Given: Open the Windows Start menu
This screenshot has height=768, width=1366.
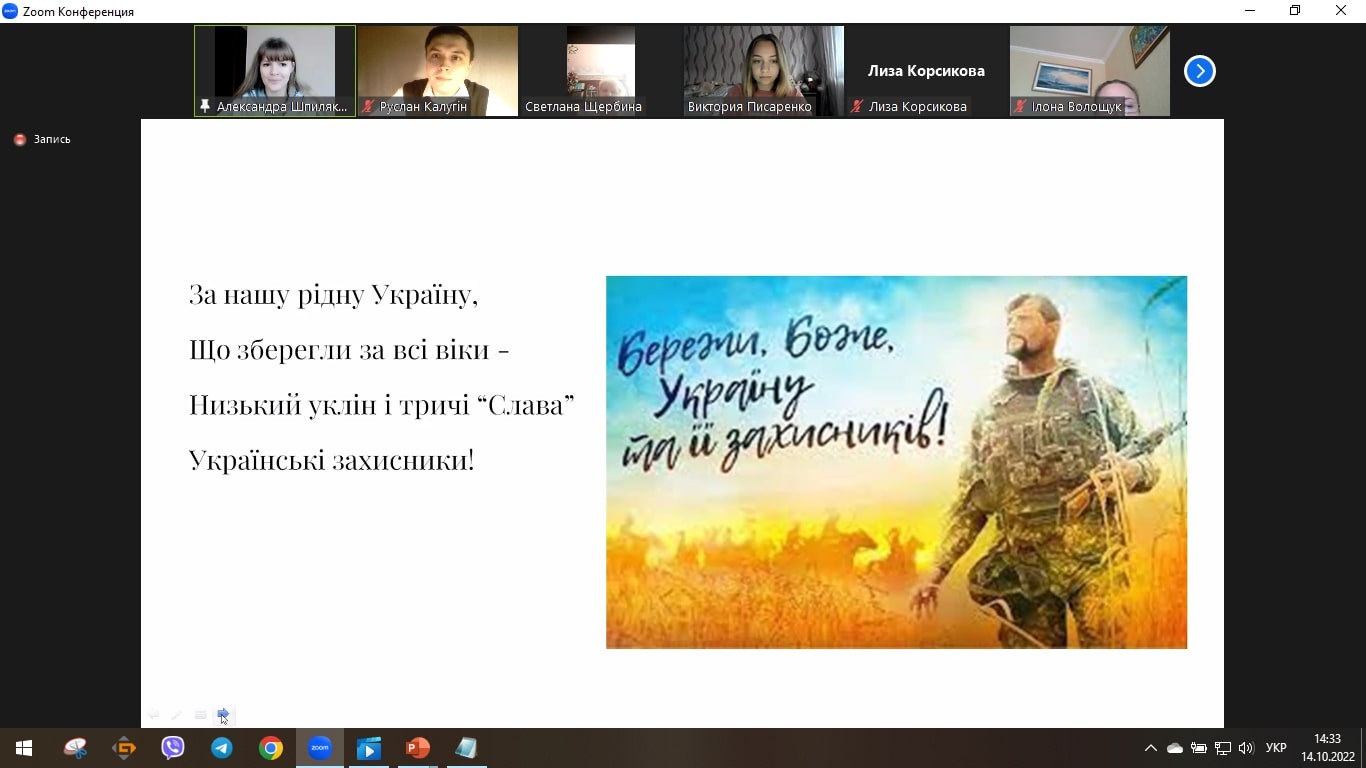Looking at the screenshot, I should 24,748.
